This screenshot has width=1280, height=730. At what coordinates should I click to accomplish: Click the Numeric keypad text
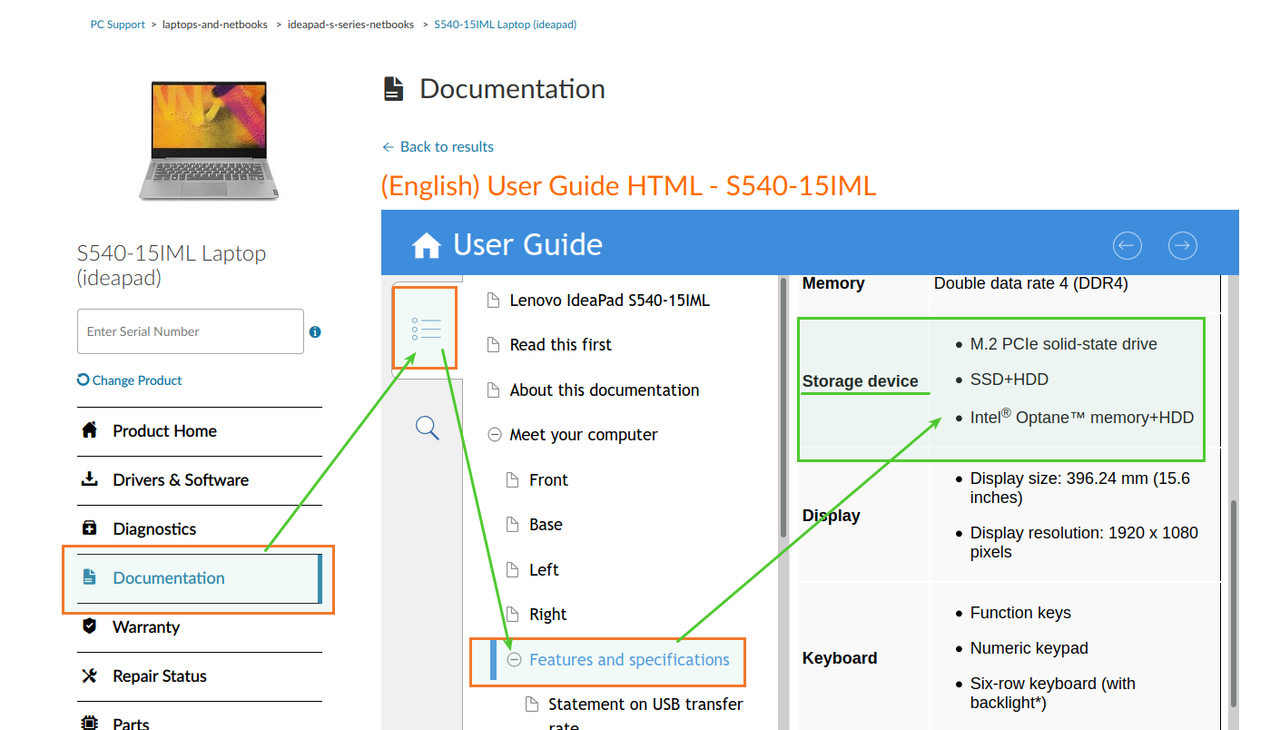[x=1029, y=648]
